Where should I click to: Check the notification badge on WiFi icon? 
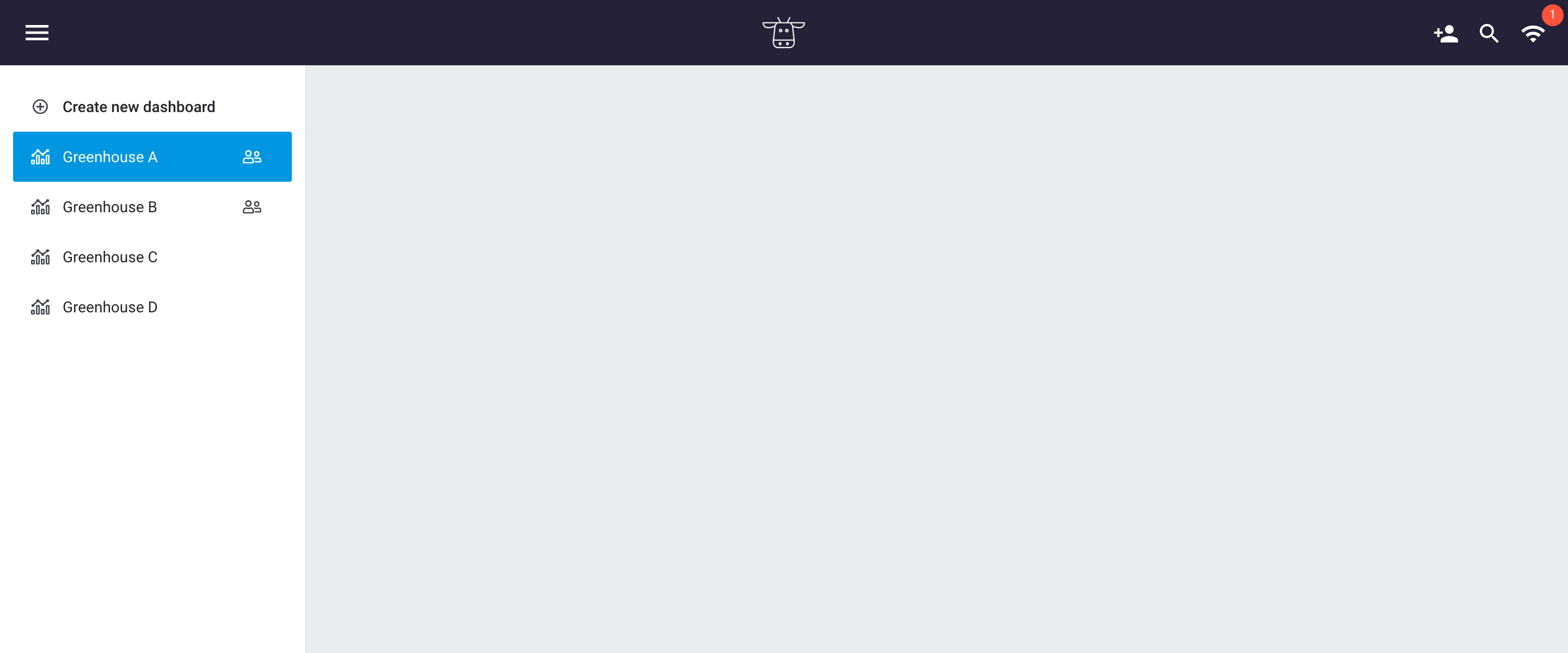pyautogui.click(x=1552, y=15)
